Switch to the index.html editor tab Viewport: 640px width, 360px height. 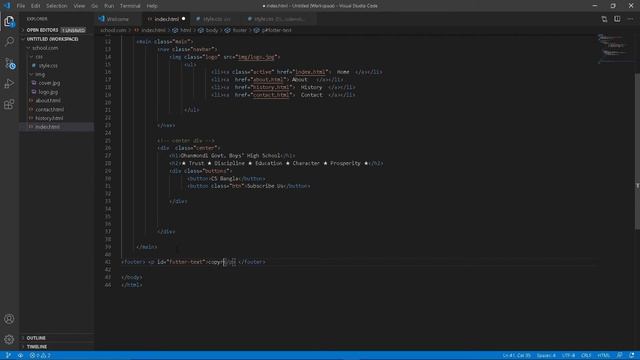pos(167,19)
